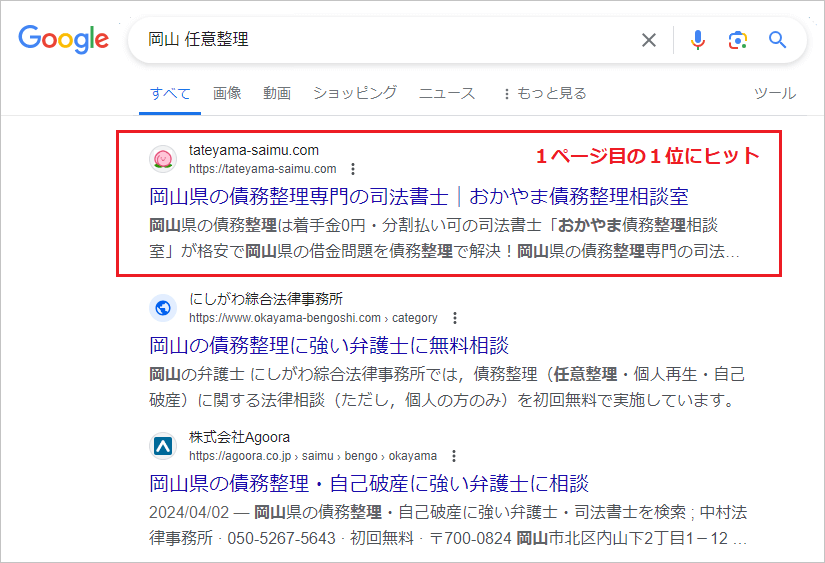Open options menu for okayama-bengoshi.com result
This screenshot has width=825, height=563.
(x=455, y=318)
